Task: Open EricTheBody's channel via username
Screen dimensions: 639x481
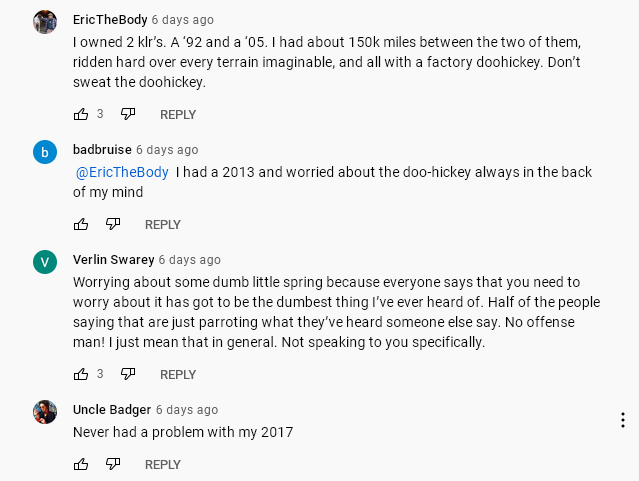Action: click(x=110, y=20)
